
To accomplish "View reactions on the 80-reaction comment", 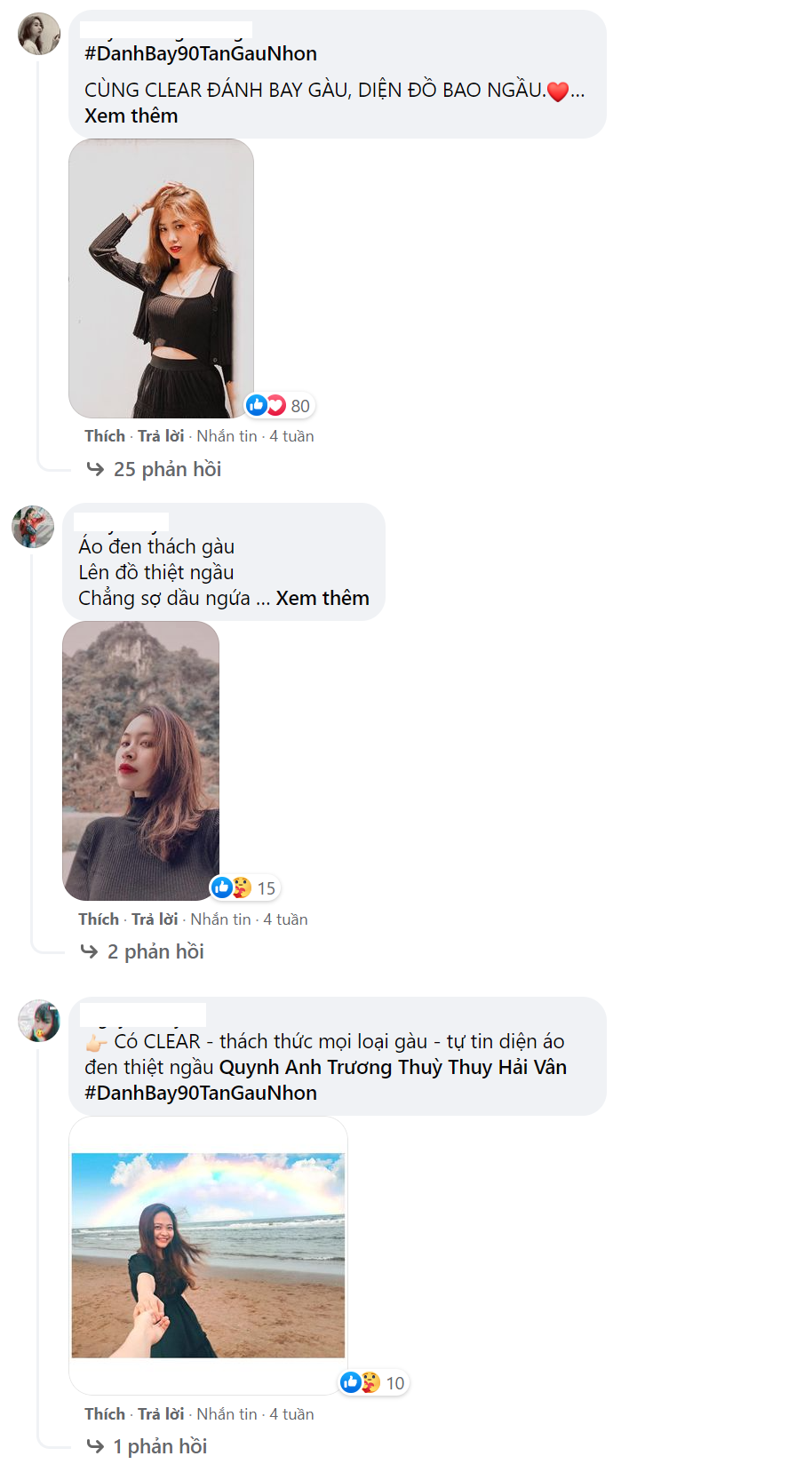I will pos(280,406).
